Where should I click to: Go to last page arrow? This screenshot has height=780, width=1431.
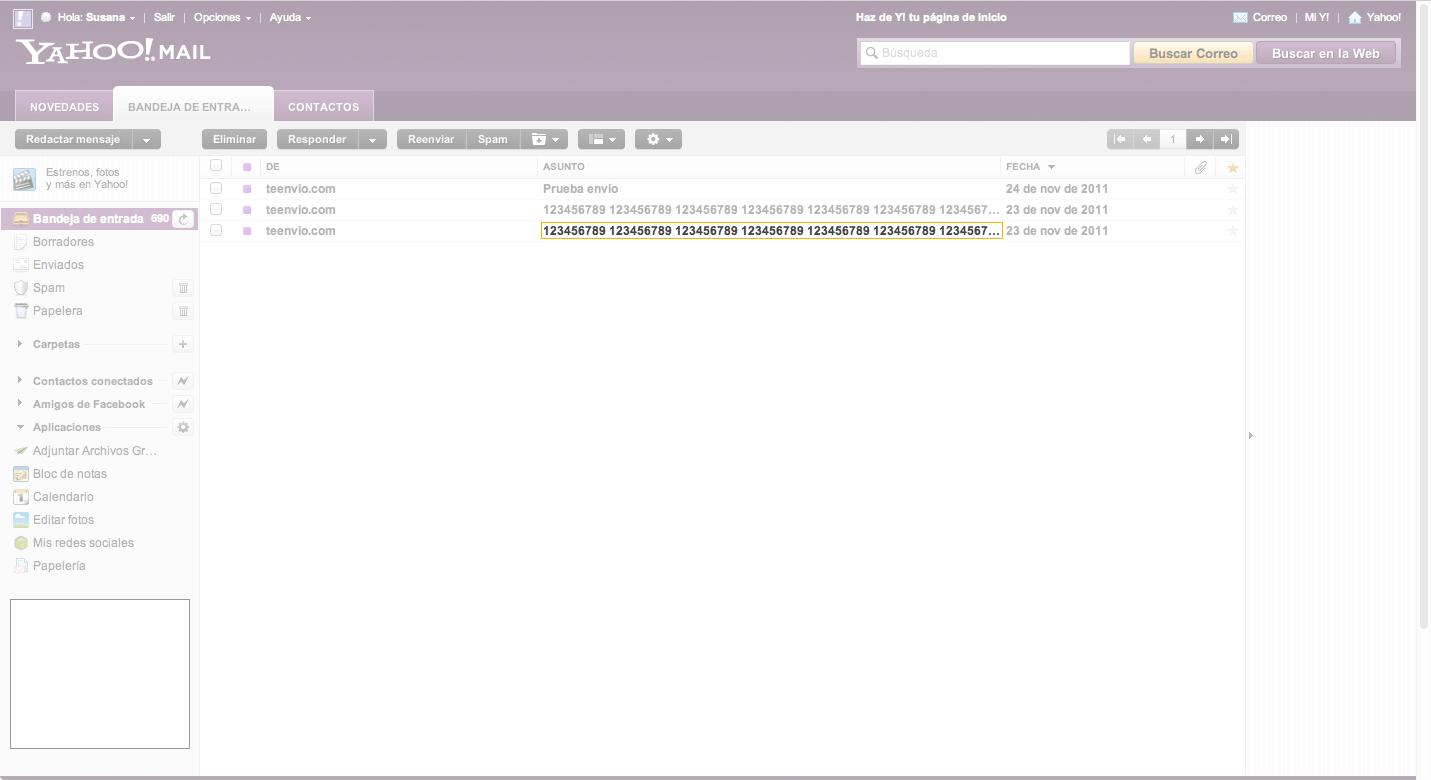(1226, 140)
